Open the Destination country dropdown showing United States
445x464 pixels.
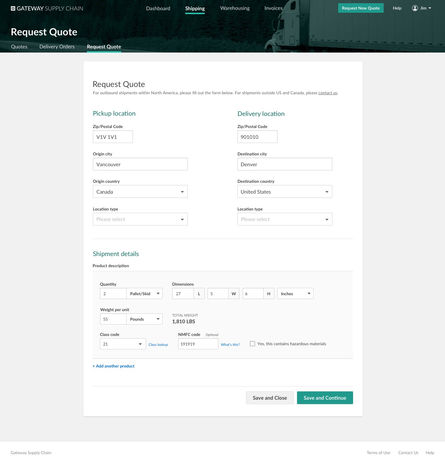(x=285, y=192)
